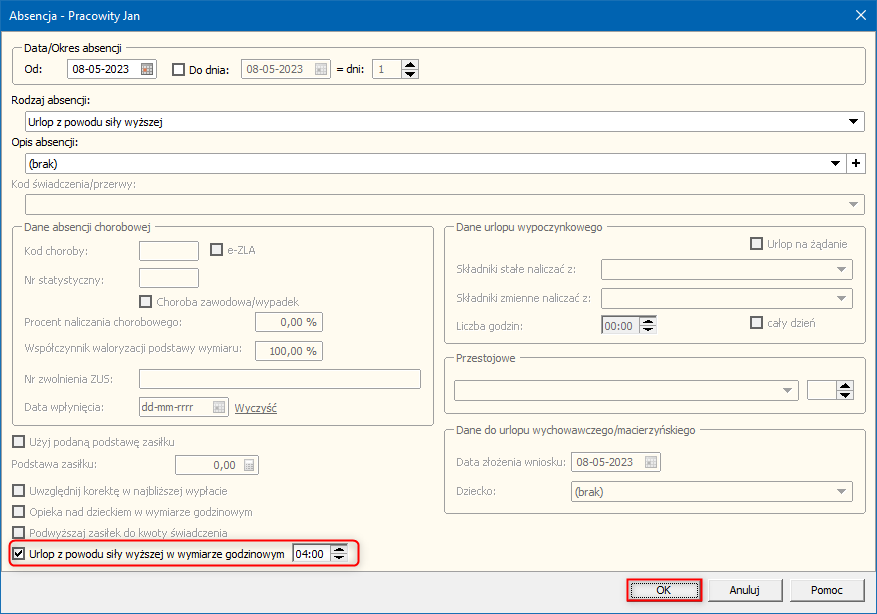Click the Anuluj button
The width and height of the screenshot is (877, 614).
tap(745, 590)
